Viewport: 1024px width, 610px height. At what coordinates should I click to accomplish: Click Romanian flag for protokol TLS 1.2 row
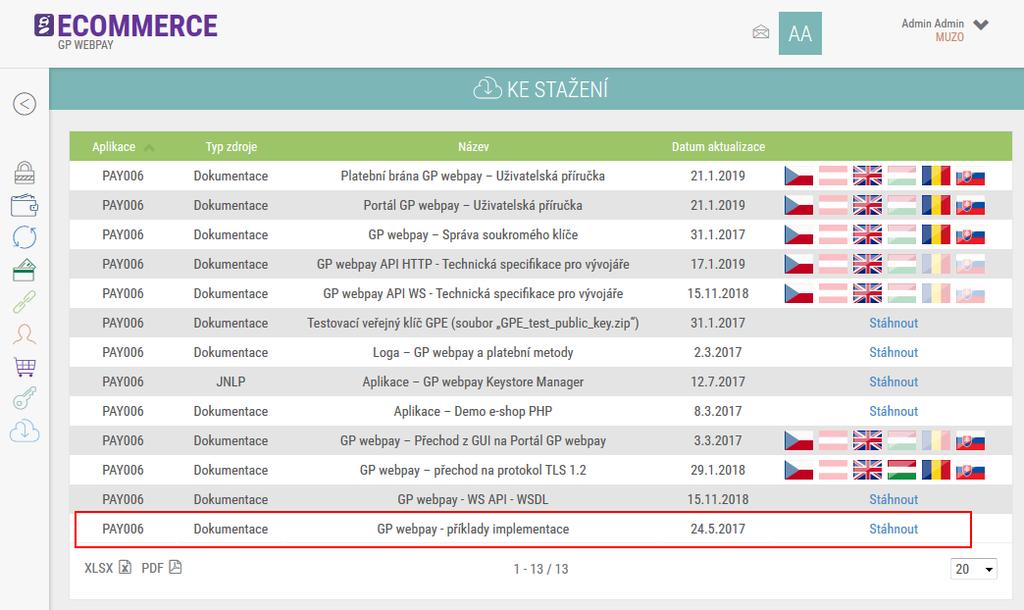936,470
